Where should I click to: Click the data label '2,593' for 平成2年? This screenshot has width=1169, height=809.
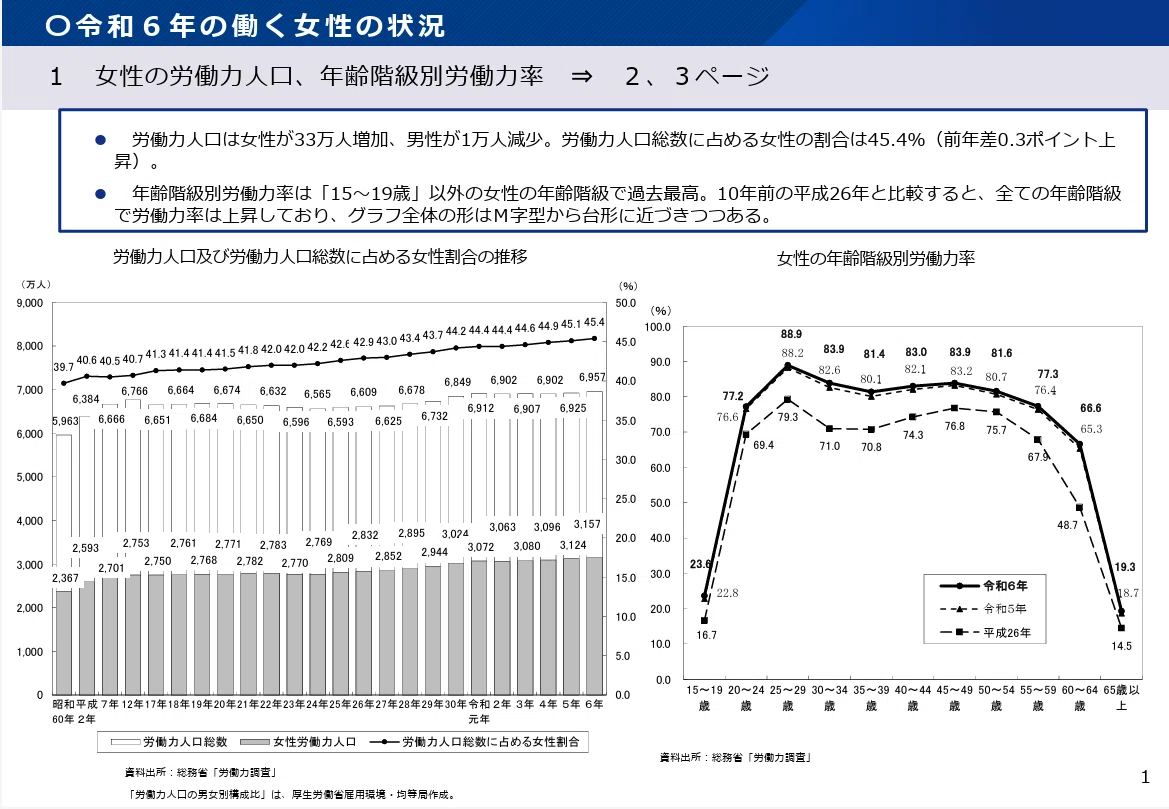pos(86,548)
